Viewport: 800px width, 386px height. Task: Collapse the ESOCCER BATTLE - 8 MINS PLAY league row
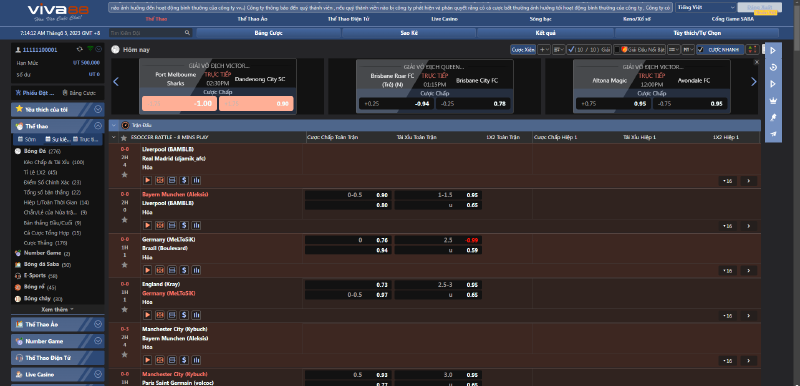click(114, 138)
